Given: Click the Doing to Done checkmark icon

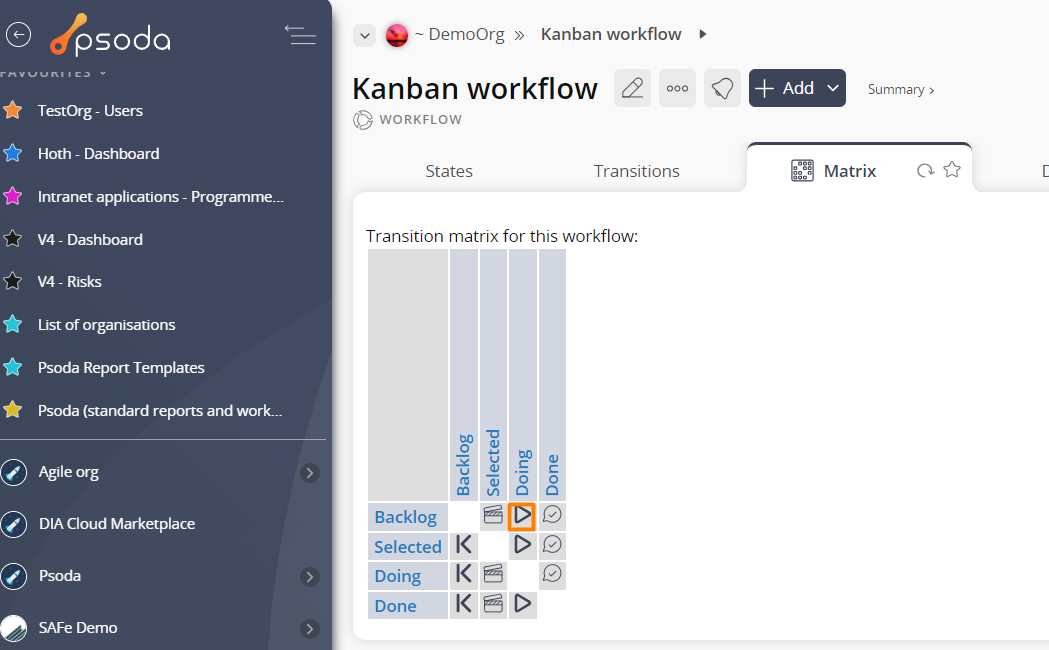Looking at the screenshot, I should 552,574.
